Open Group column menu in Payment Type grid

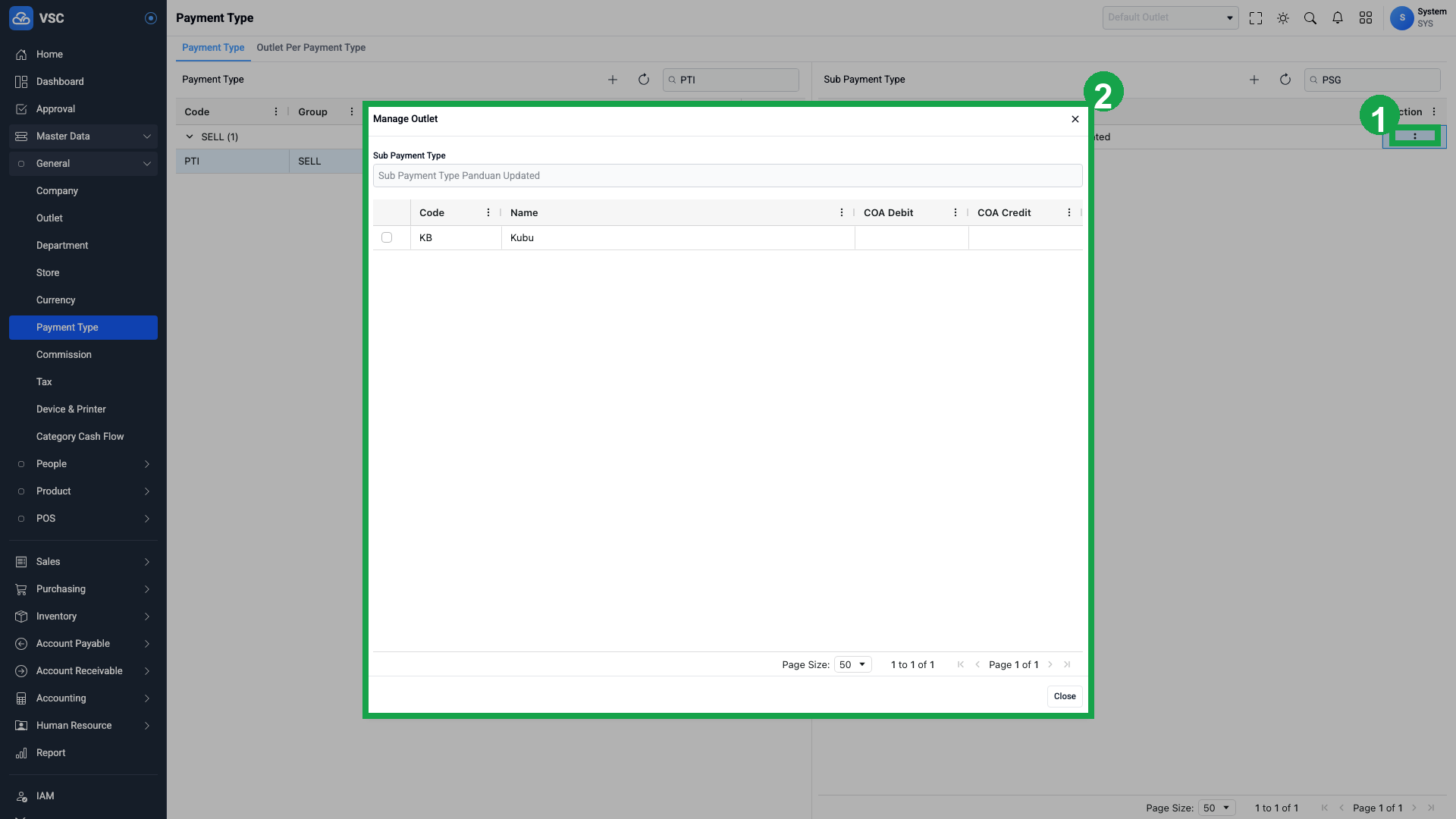pyautogui.click(x=352, y=112)
